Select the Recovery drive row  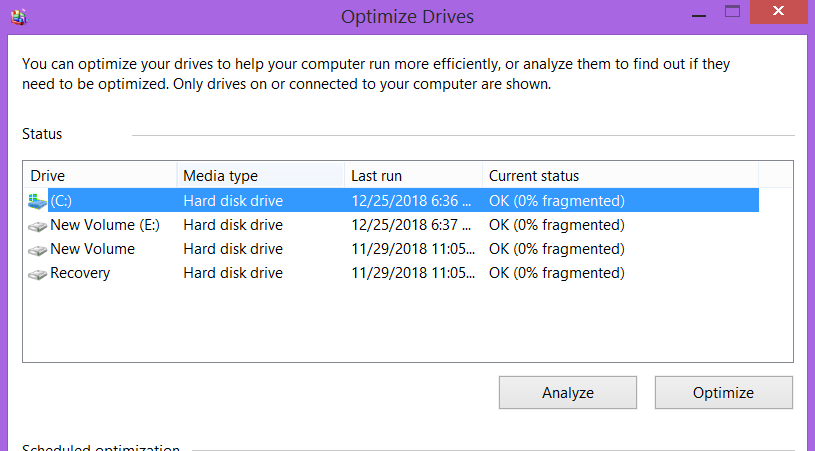[x=393, y=273]
